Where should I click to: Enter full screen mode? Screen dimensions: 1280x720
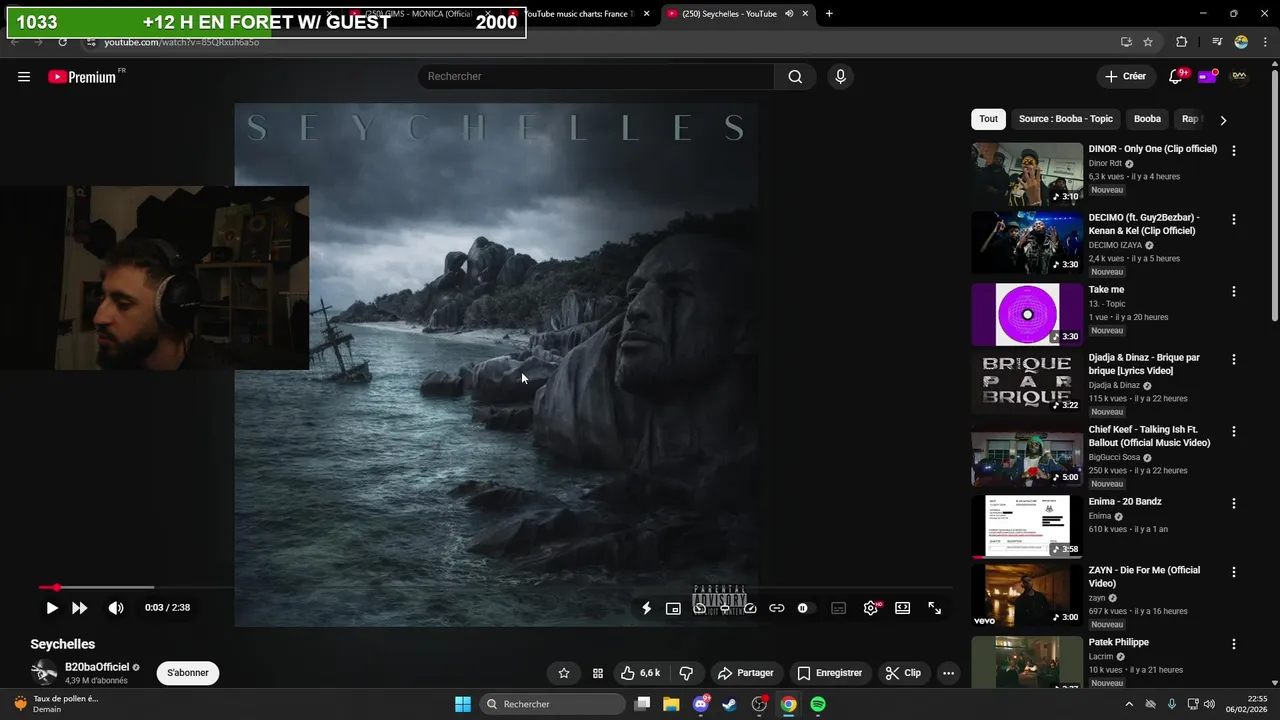click(935, 608)
